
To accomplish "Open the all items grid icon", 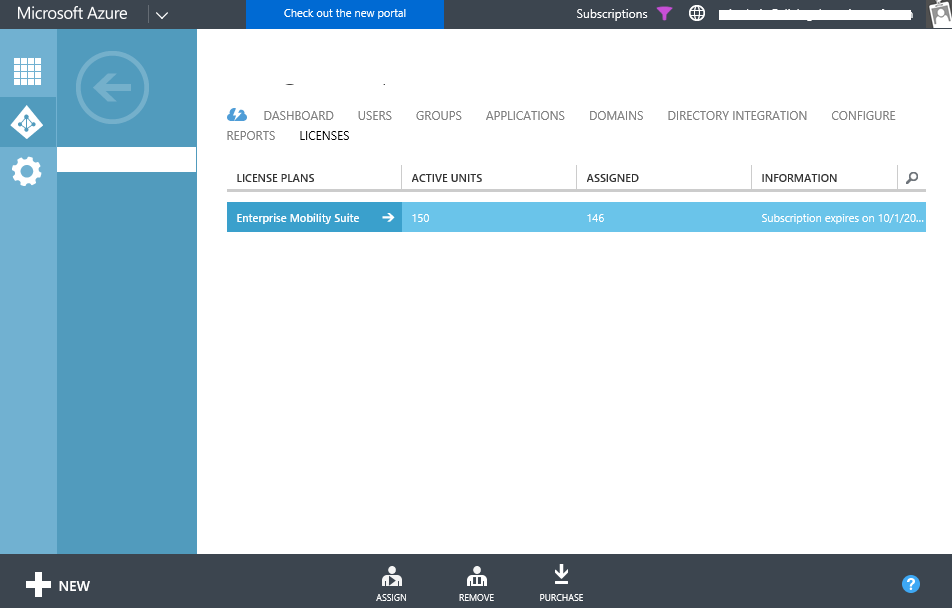I will (27, 72).
